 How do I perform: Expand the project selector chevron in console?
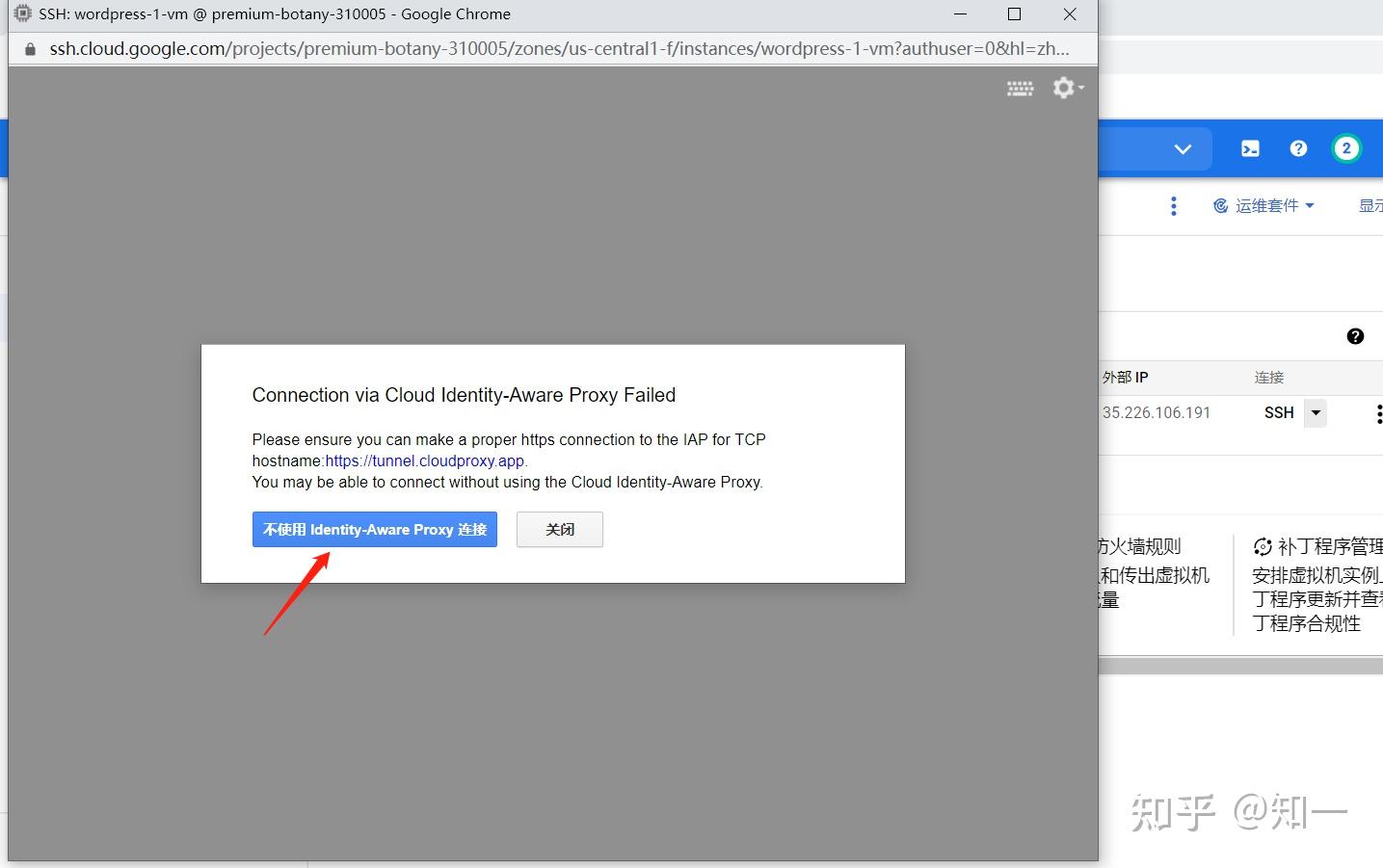pos(1183,149)
